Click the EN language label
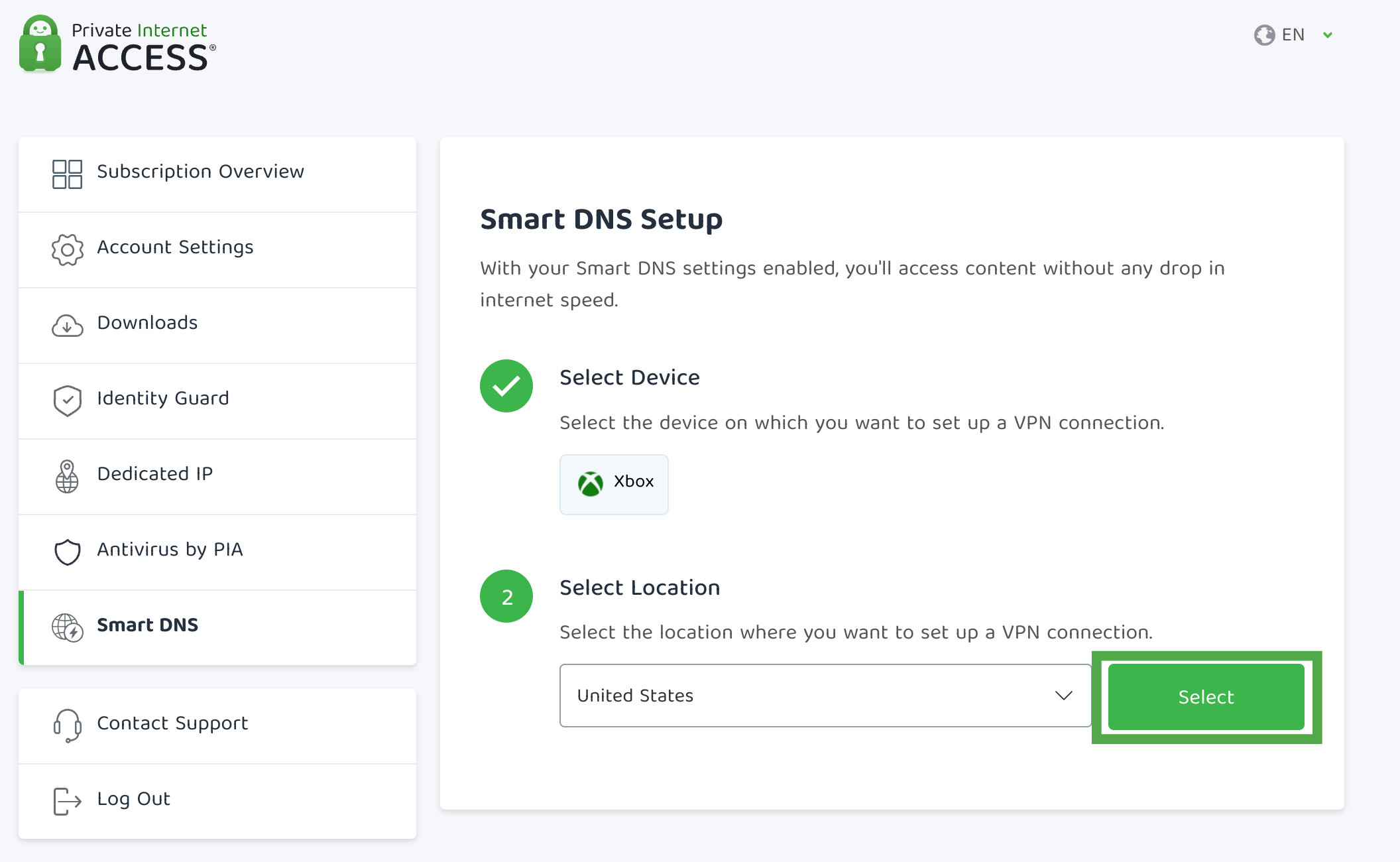Viewport: 1400px width, 862px height. tap(1293, 34)
